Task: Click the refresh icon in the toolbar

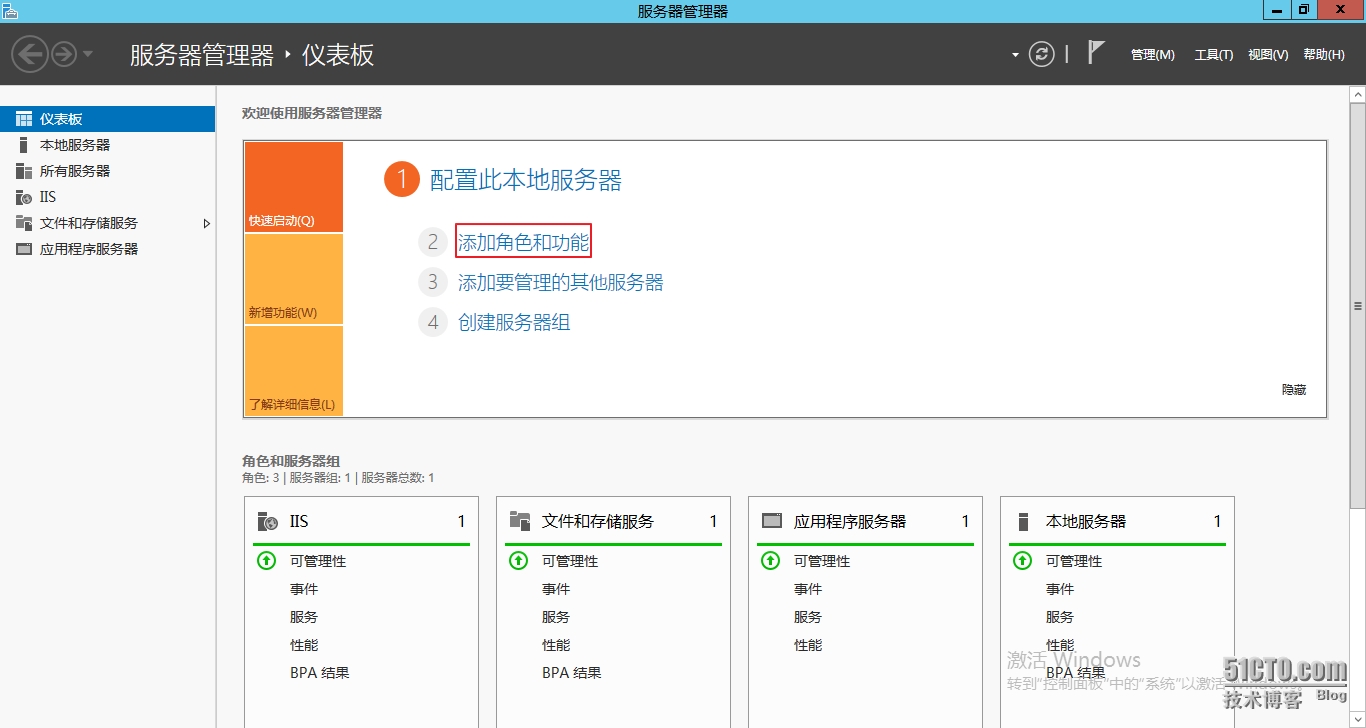Action: [1041, 55]
